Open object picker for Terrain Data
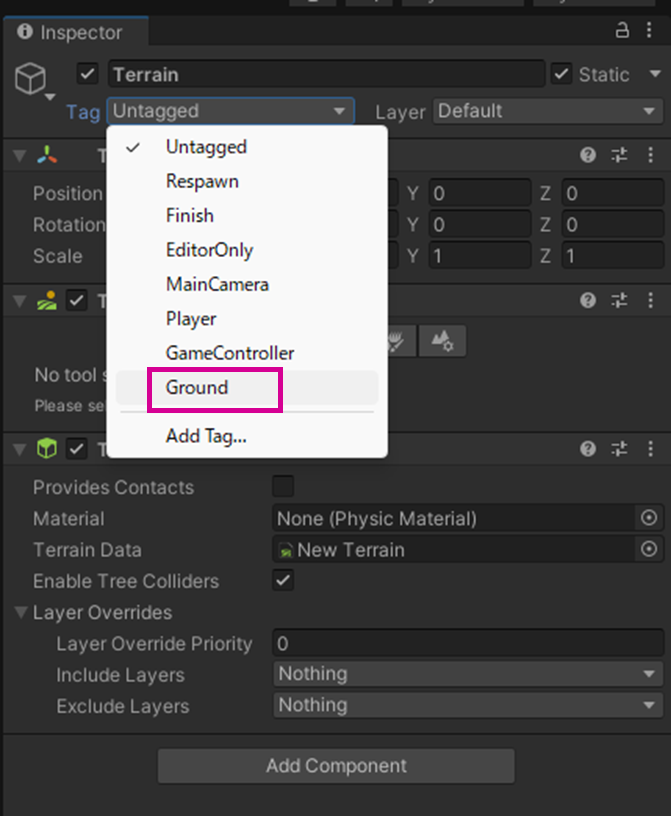This screenshot has height=816, width=671. [650, 549]
